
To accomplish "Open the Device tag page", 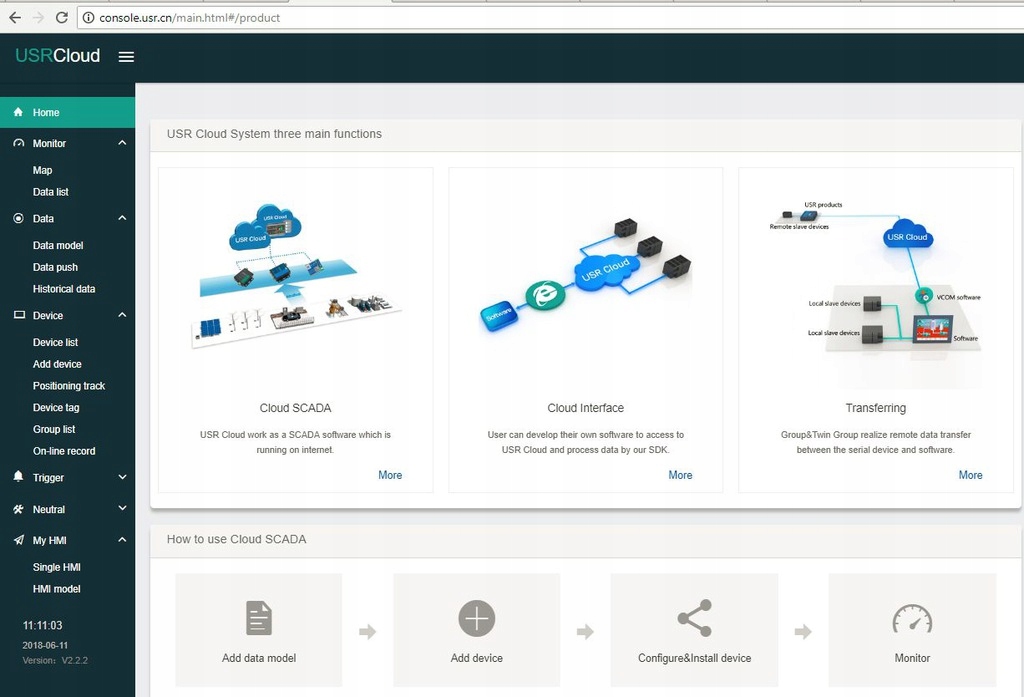I will [56, 408].
